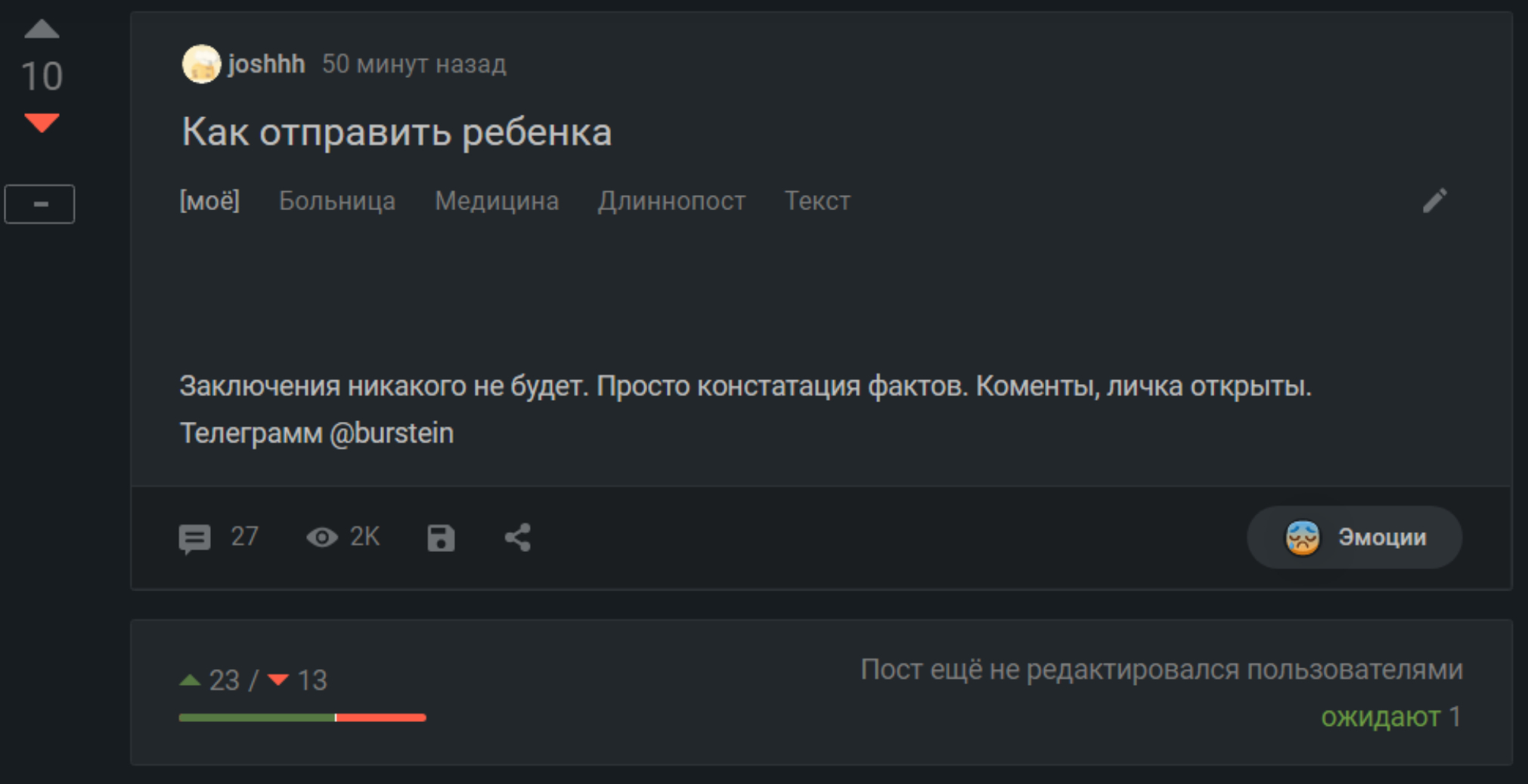Edit the post with the pencil icon
1528x784 pixels.
pos(1434,201)
